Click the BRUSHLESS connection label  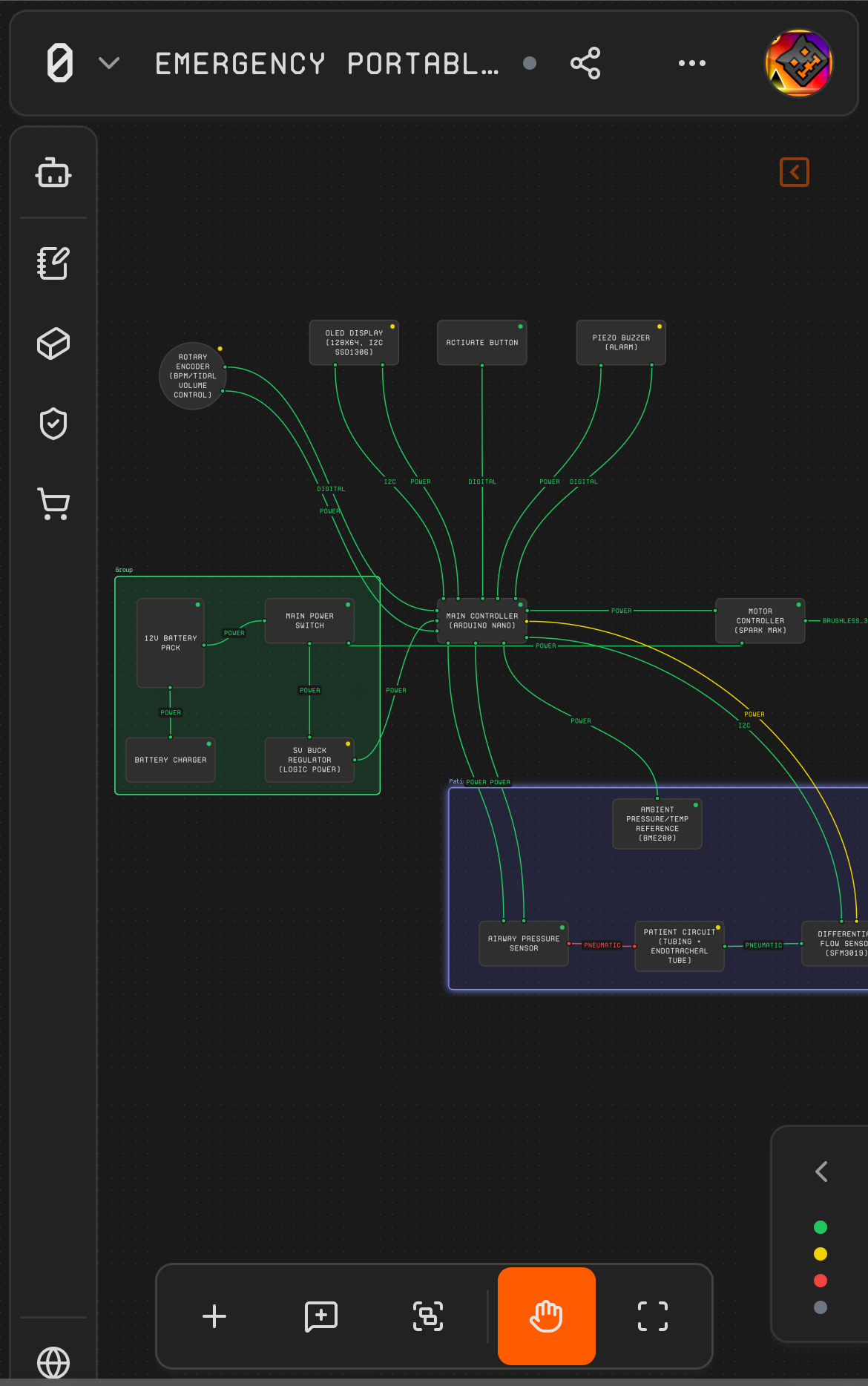click(x=844, y=621)
